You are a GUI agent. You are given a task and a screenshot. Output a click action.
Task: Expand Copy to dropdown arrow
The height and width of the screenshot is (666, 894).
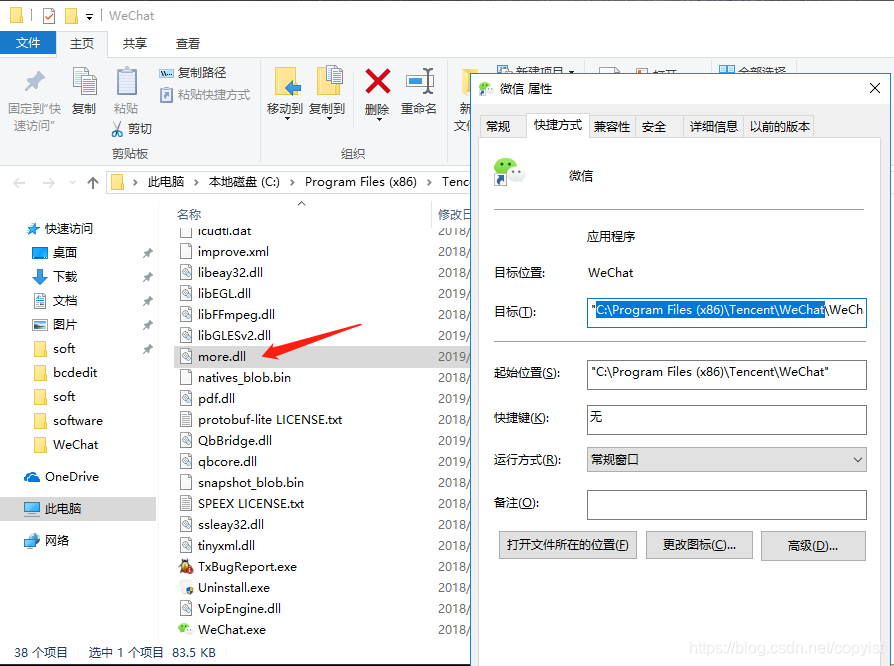coord(329,119)
